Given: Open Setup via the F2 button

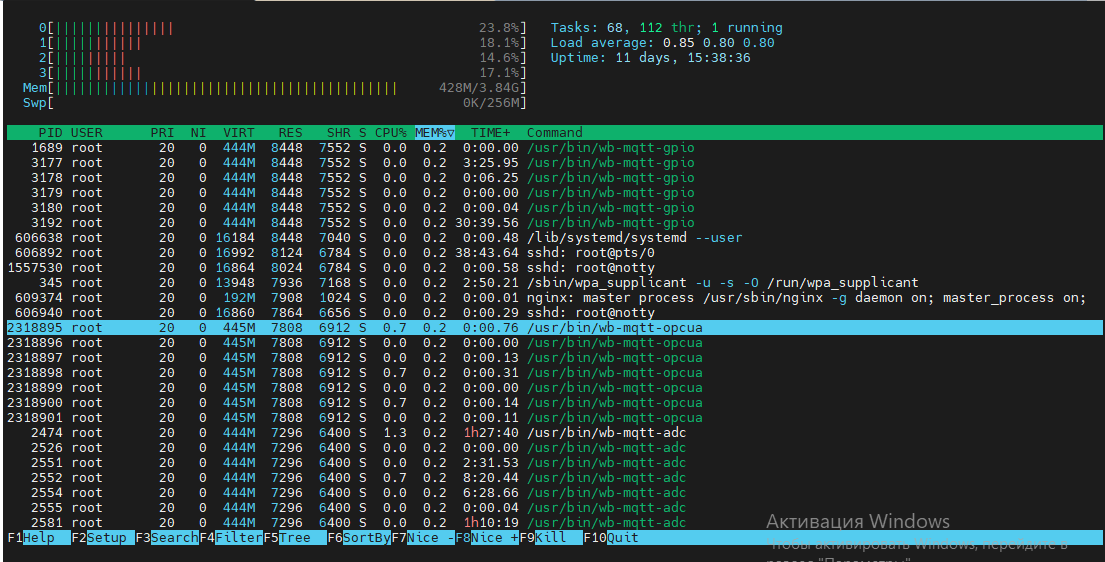Looking at the screenshot, I should point(103,537).
